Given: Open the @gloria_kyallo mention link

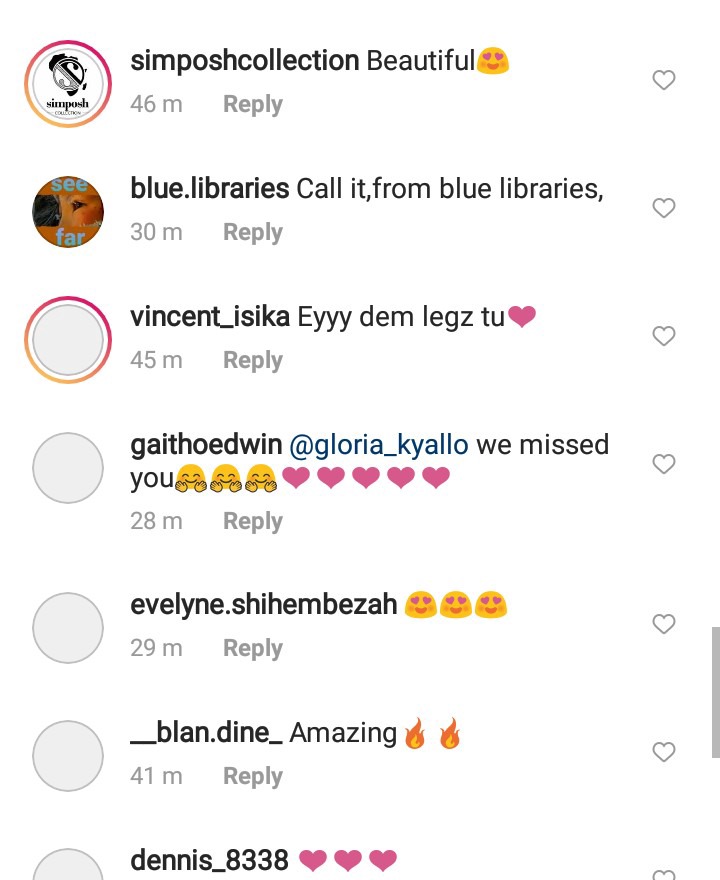Looking at the screenshot, I should 379,445.
